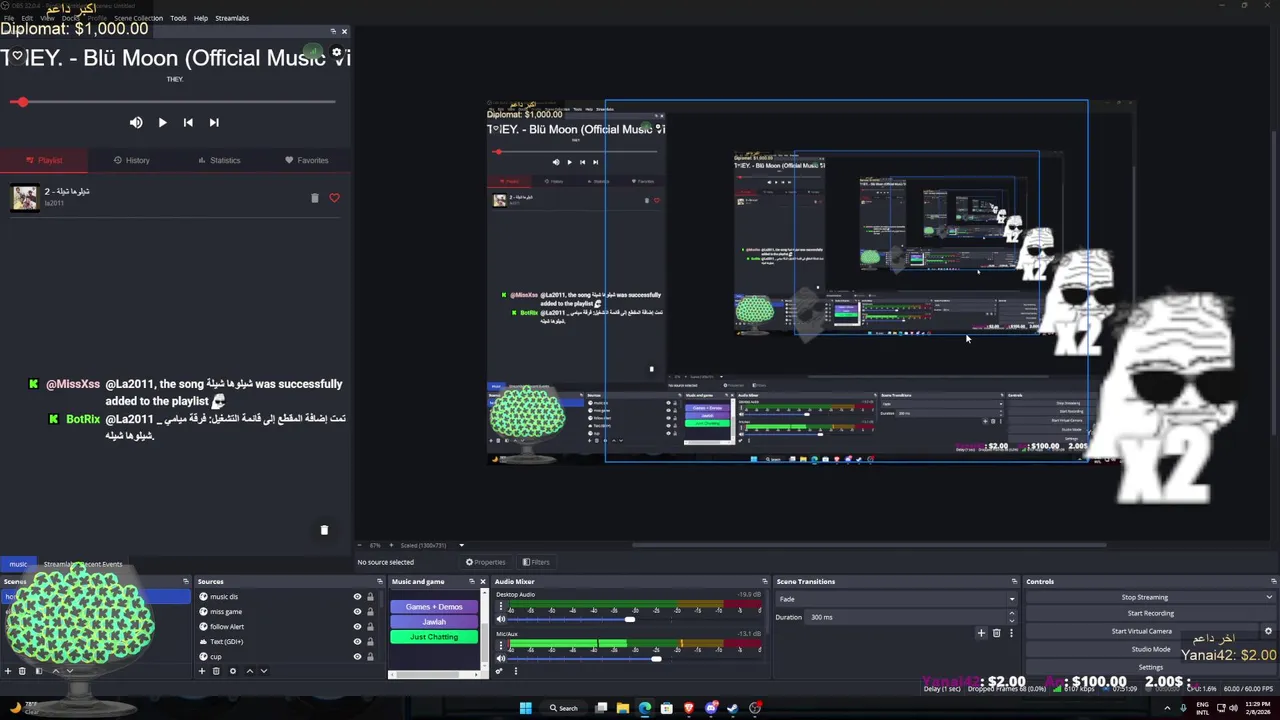
Task: Toggle visibility of music dis source
Action: pos(357,597)
